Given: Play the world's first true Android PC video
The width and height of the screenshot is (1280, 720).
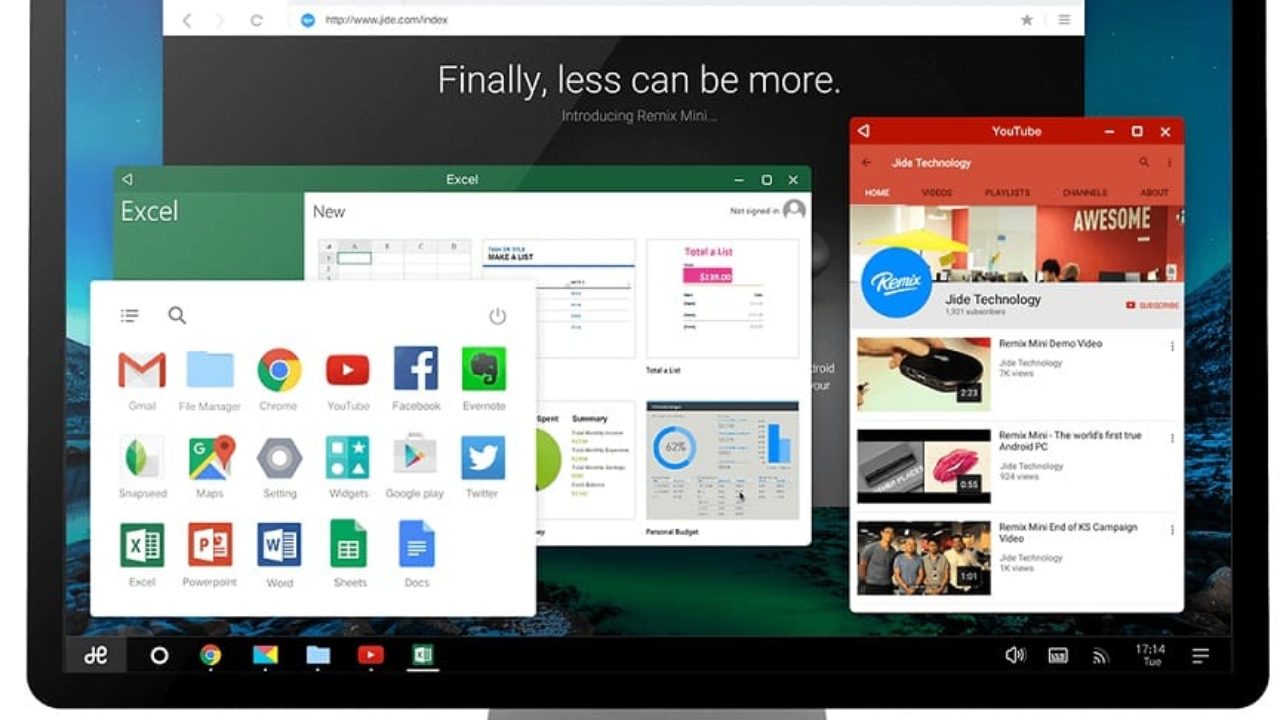Looking at the screenshot, I should coord(923,466).
